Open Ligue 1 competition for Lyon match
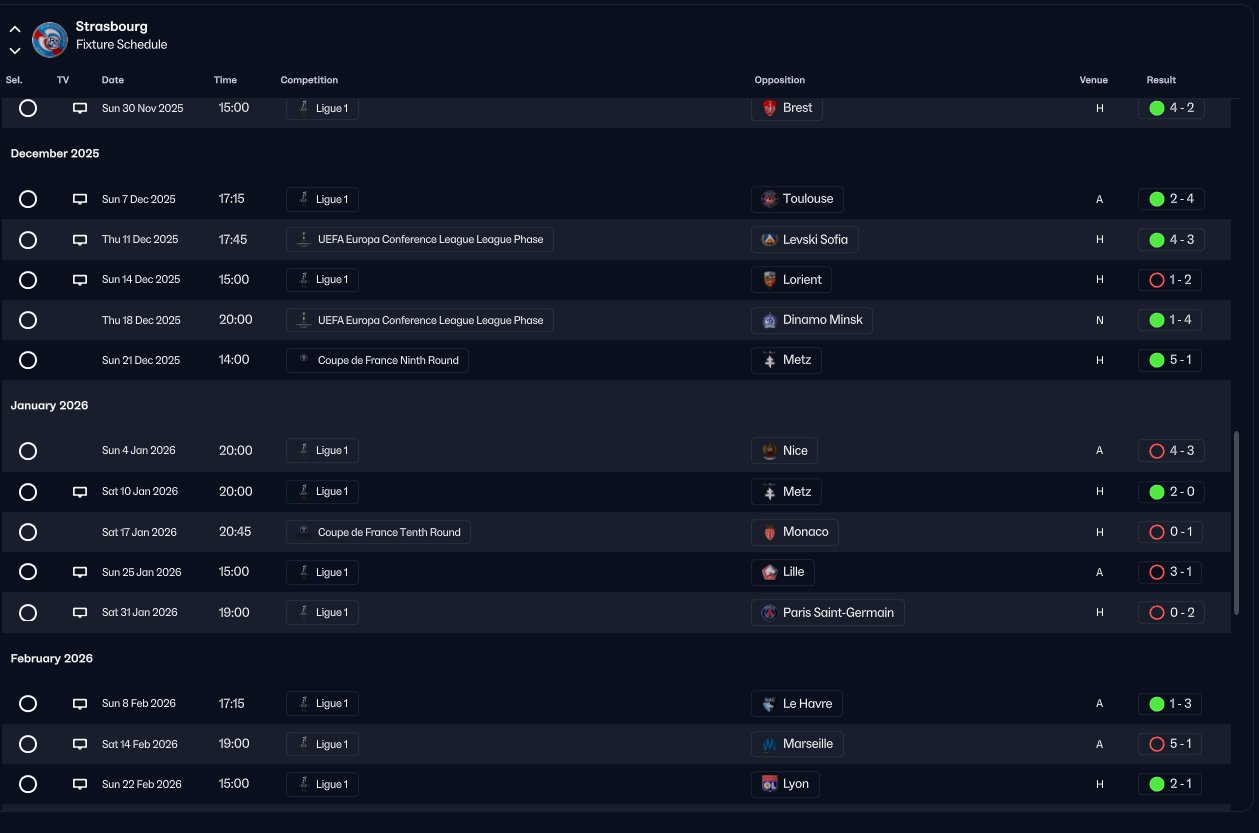Viewport: 1259px width, 833px height. [322, 784]
